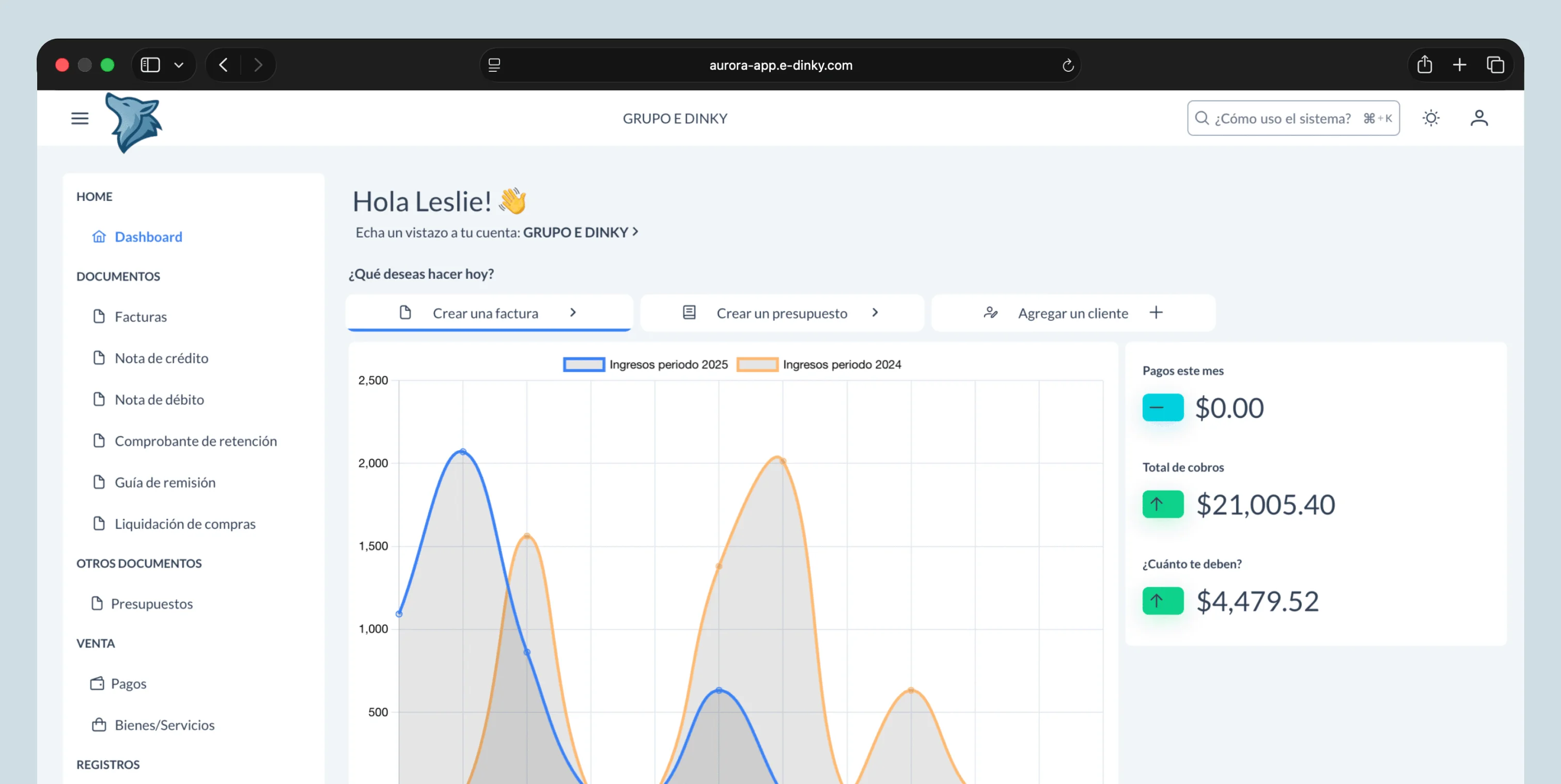Click the 'Ingresos periodo 2024' legend label
Image resolution: width=1561 pixels, height=784 pixels.
841,364
